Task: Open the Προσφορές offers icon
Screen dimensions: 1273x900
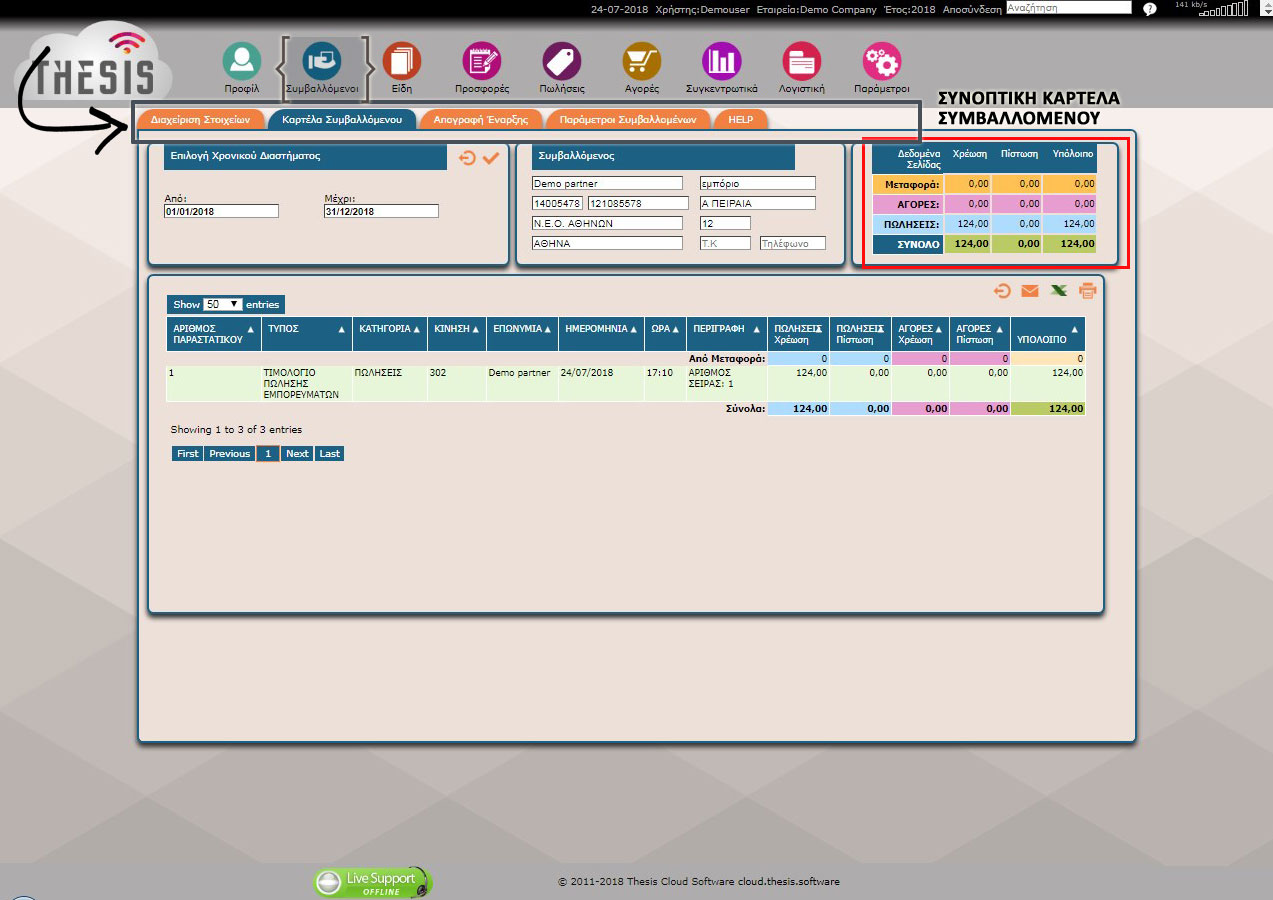Action: (482, 62)
